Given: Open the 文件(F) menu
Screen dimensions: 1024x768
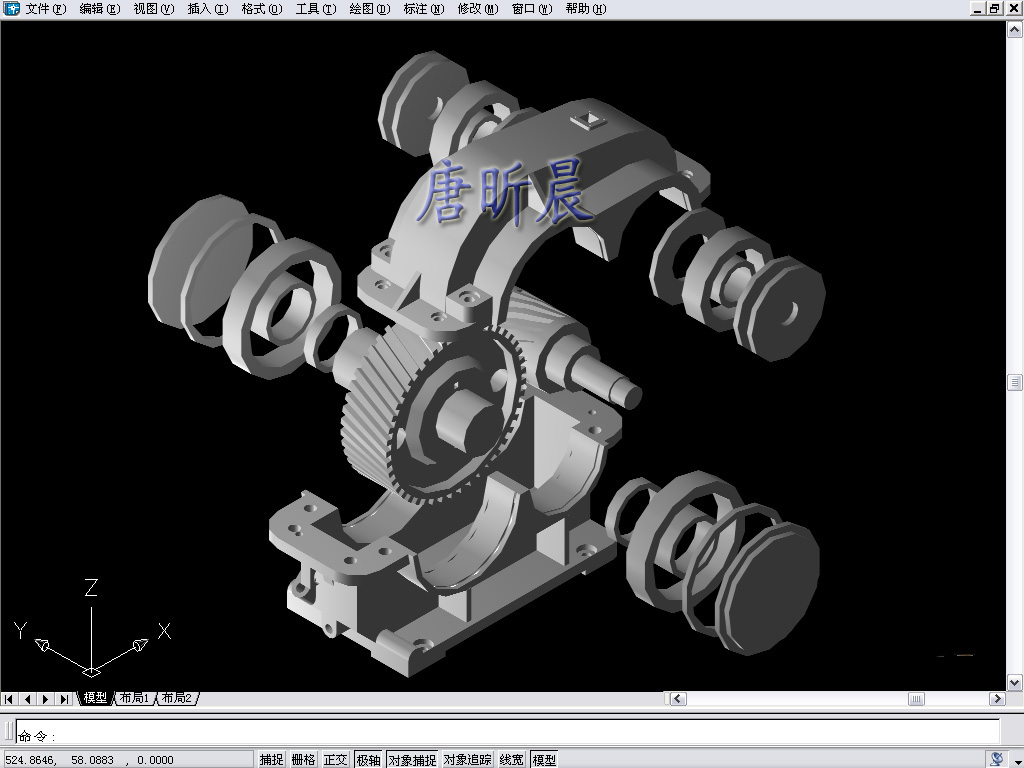Looking at the screenshot, I should click(x=46, y=8).
